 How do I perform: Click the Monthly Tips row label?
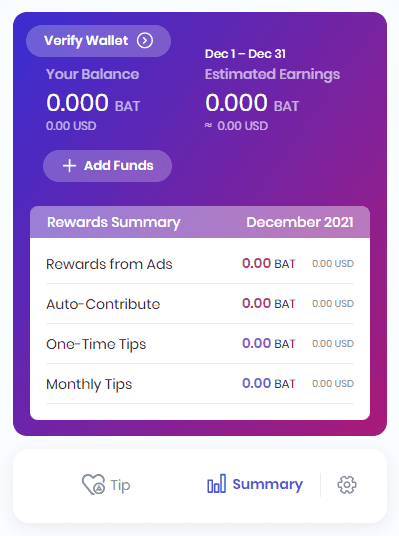89,384
